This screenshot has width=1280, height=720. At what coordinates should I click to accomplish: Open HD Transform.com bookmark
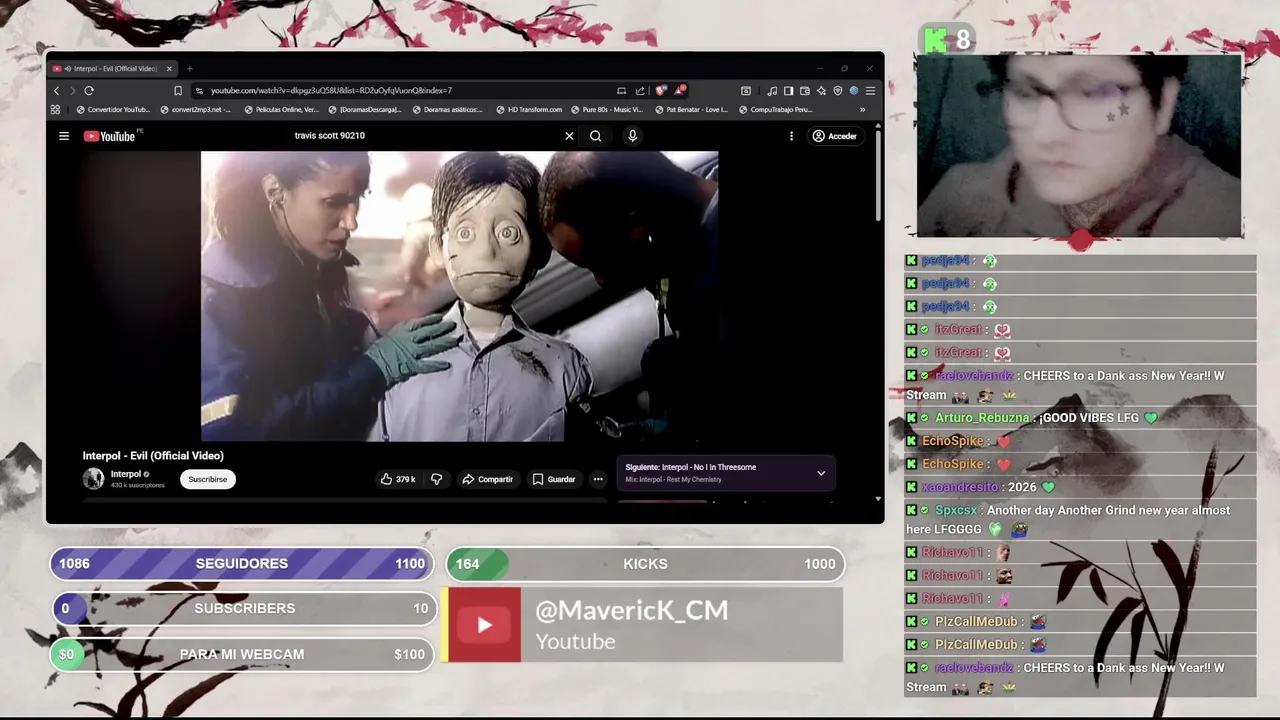[529, 110]
